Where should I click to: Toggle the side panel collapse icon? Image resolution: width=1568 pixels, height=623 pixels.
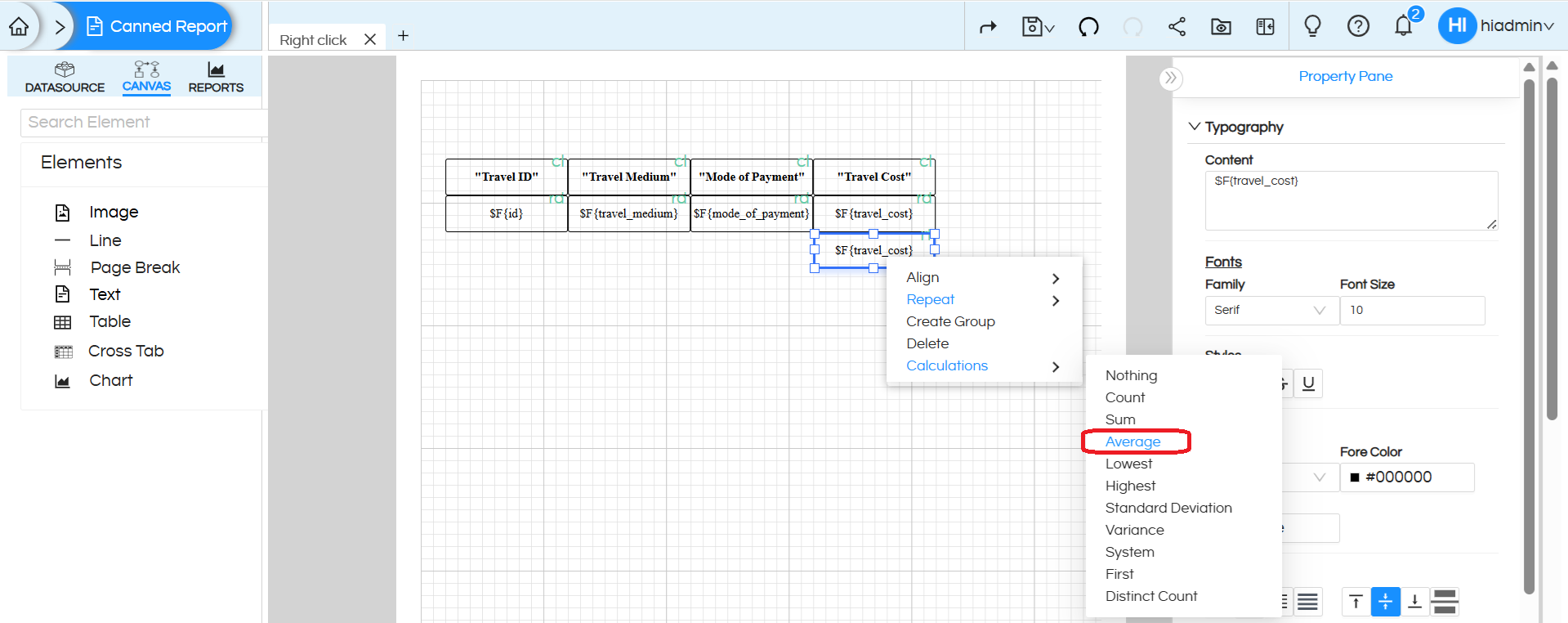1265,27
